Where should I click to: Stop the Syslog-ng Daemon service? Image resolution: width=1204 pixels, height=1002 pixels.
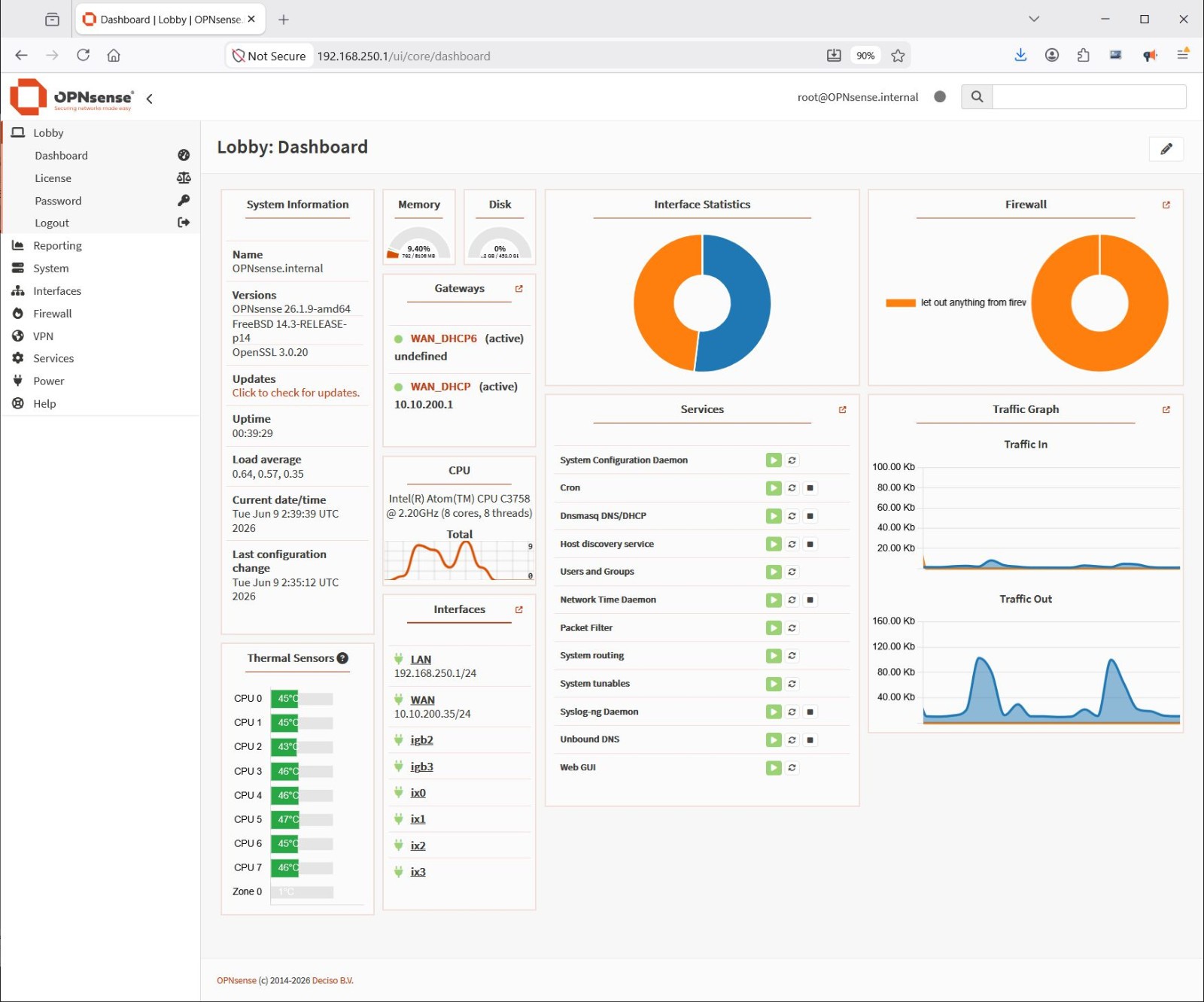(x=810, y=712)
